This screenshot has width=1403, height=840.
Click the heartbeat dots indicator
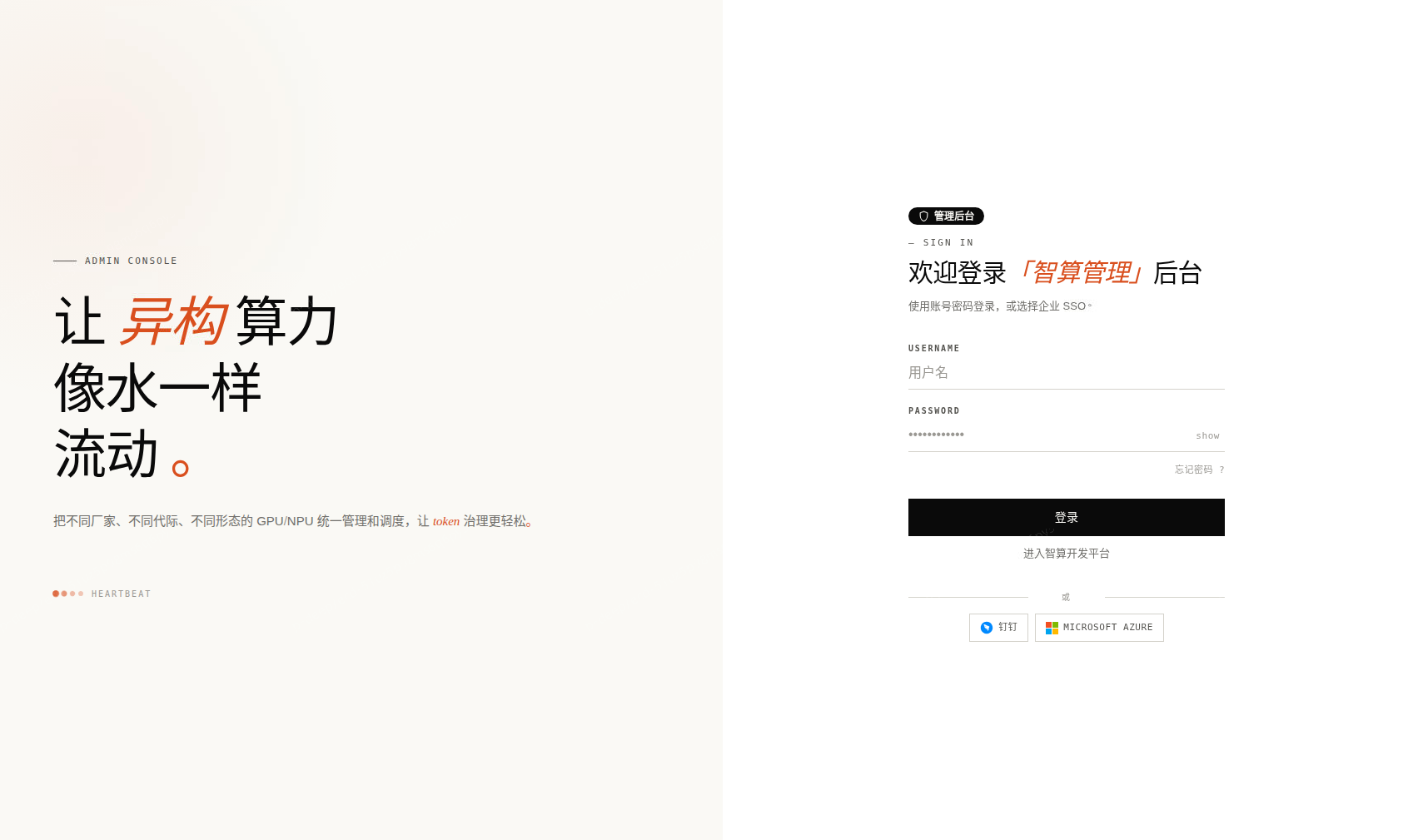click(68, 594)
